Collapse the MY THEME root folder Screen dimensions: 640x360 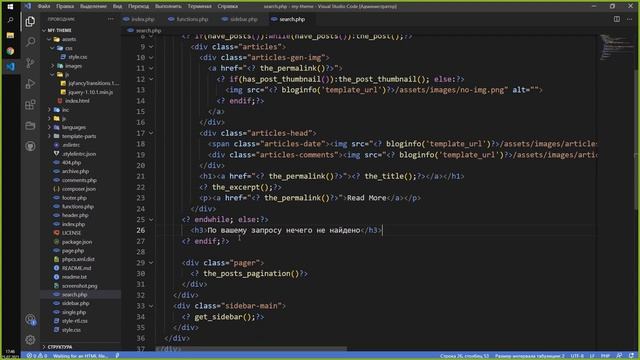[x=44, y=30]
